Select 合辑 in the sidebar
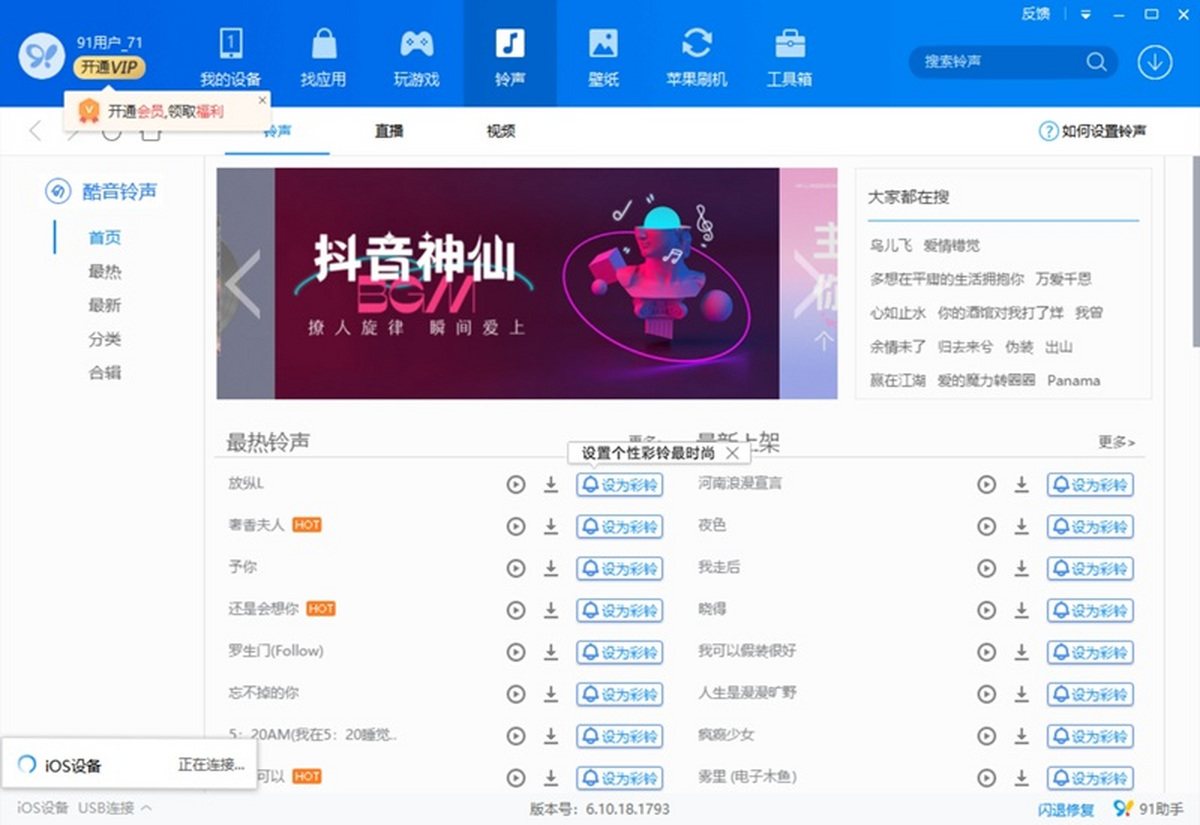Screen dimensions: 1200x825 tap(105, 372)
